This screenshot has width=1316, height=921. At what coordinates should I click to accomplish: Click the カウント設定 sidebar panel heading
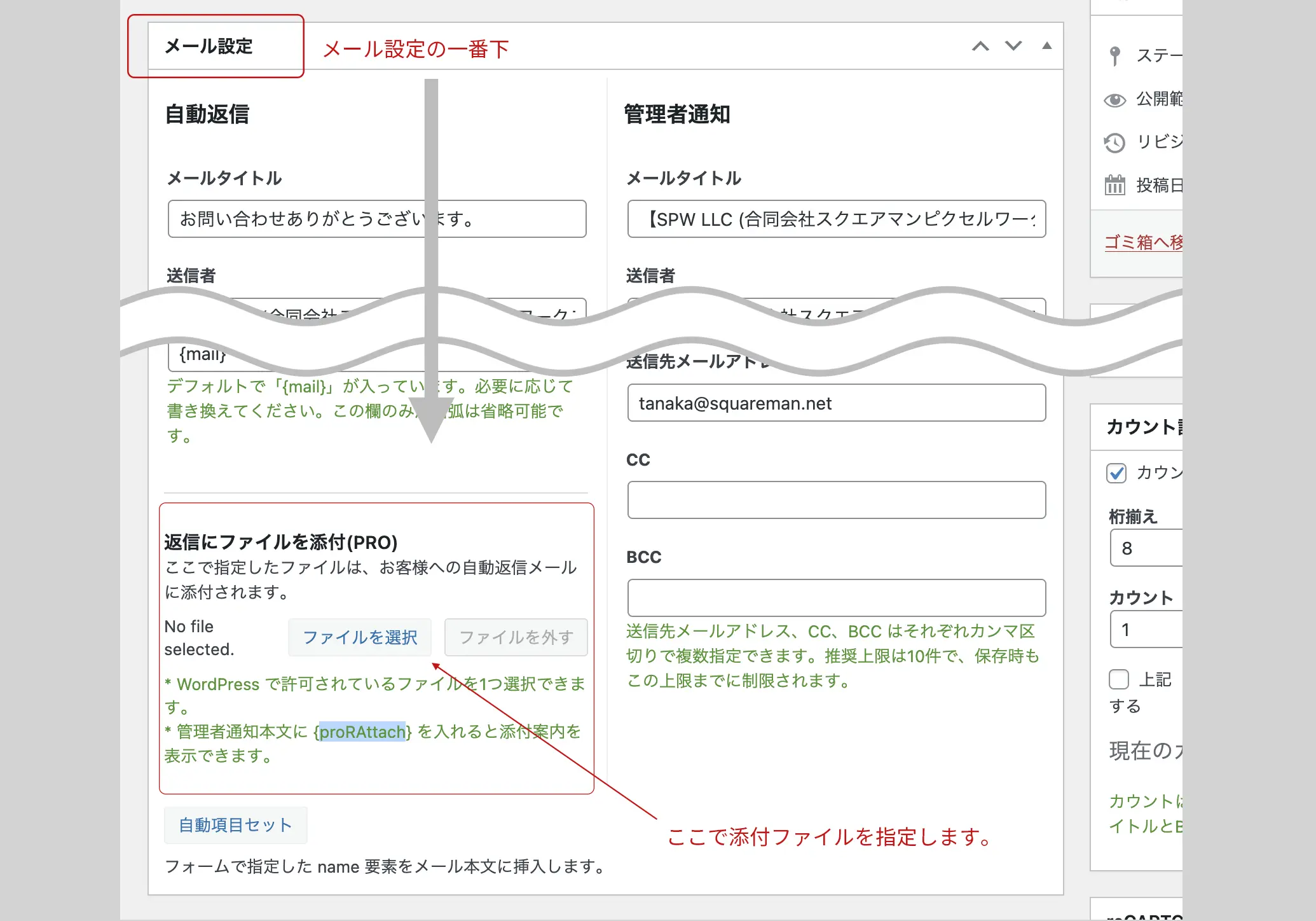tap(1145, 427)
